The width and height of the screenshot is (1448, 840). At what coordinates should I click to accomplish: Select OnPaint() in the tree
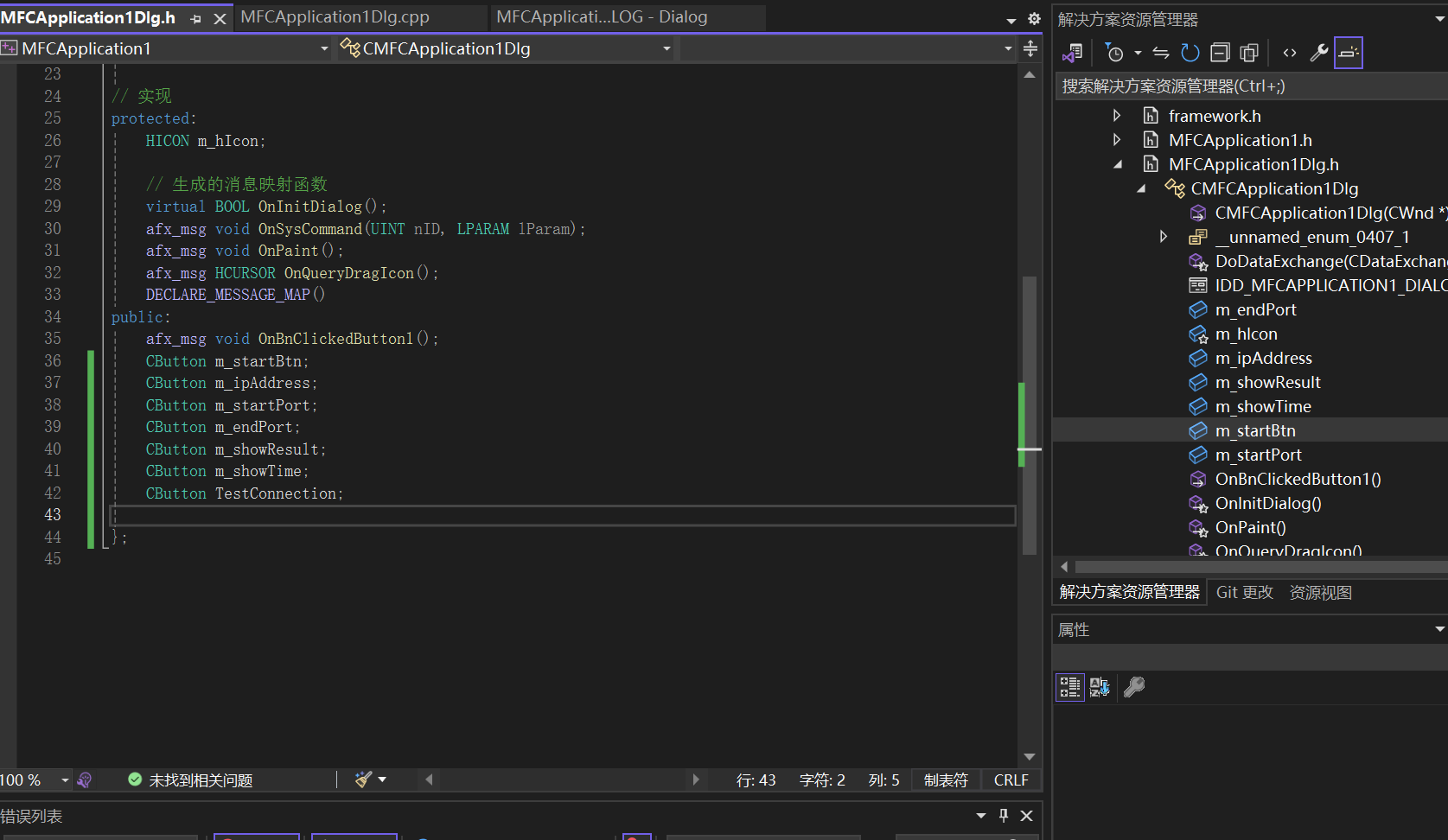[1250, 527]
